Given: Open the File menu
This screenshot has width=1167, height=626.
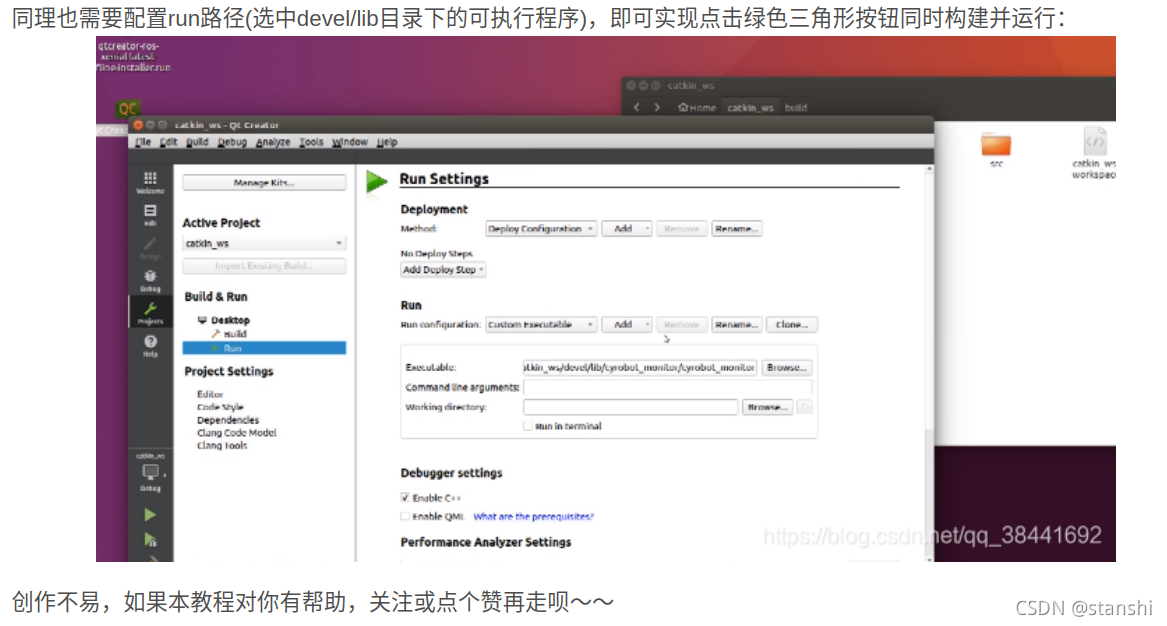Looking at the screenshot, I should [x=143, y=142].
